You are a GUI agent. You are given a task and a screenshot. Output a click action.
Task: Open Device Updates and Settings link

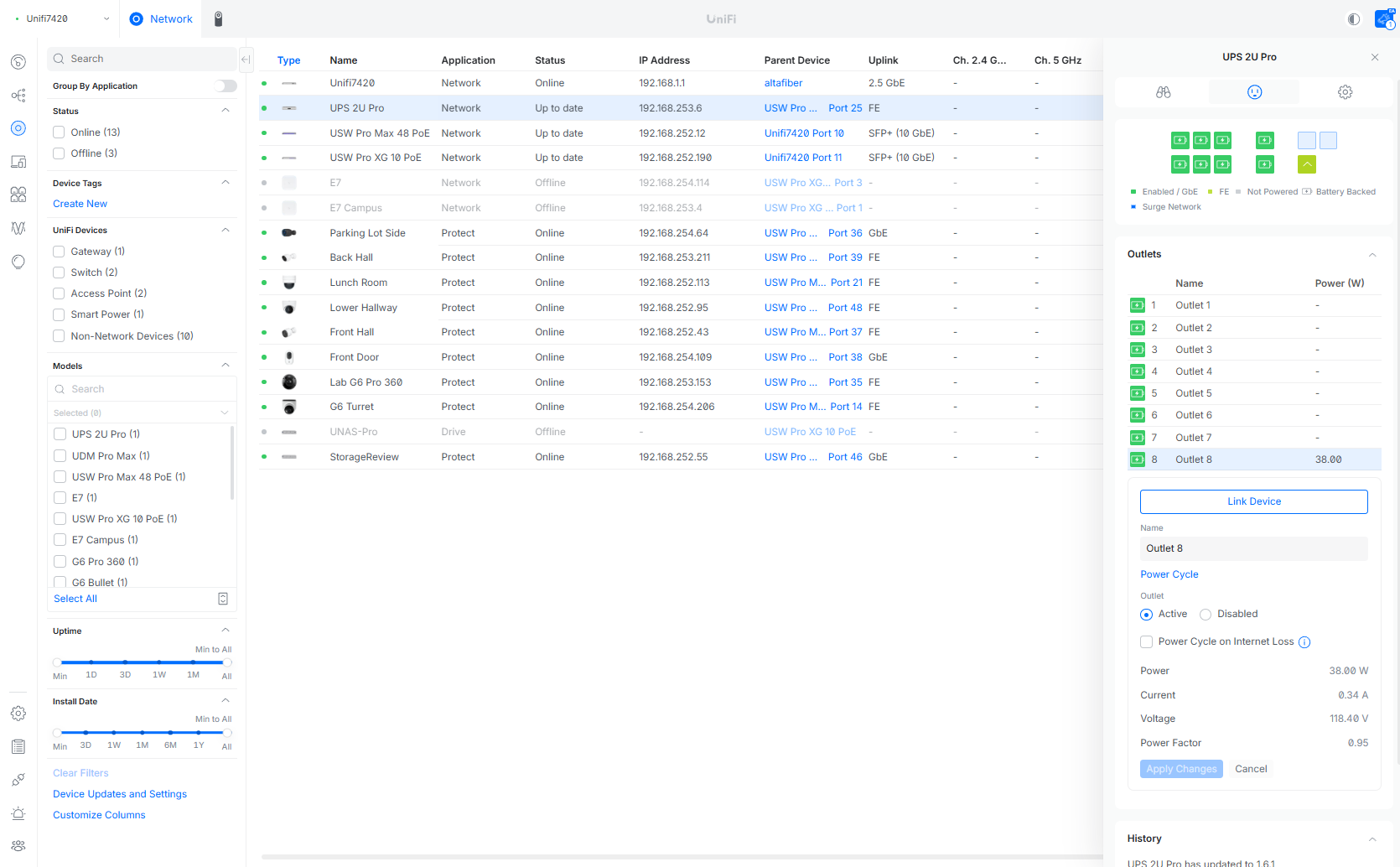pos(120,794)
